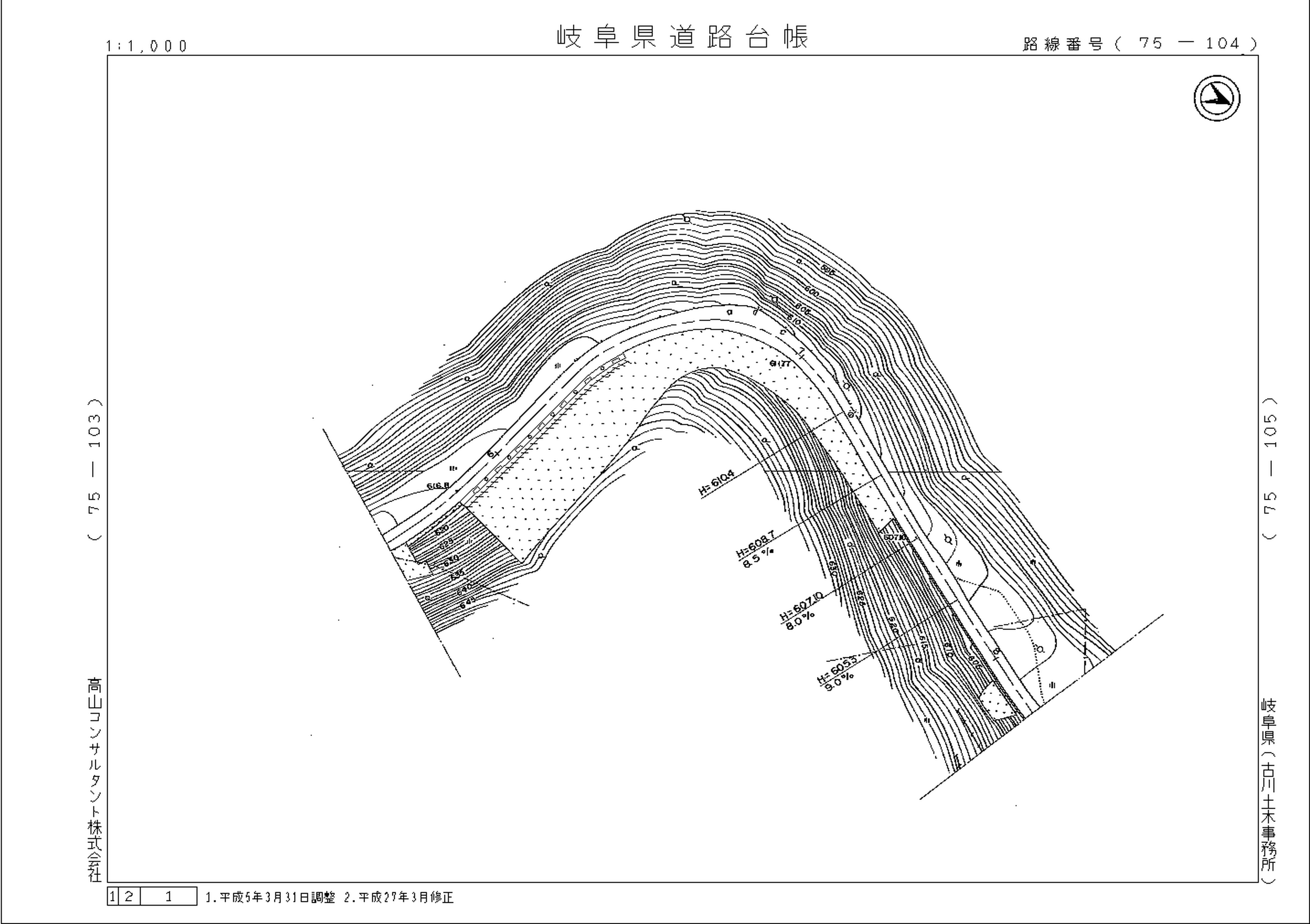Click station marker 7 on road curve
1310x924 pixels.
tap(802, 352)
